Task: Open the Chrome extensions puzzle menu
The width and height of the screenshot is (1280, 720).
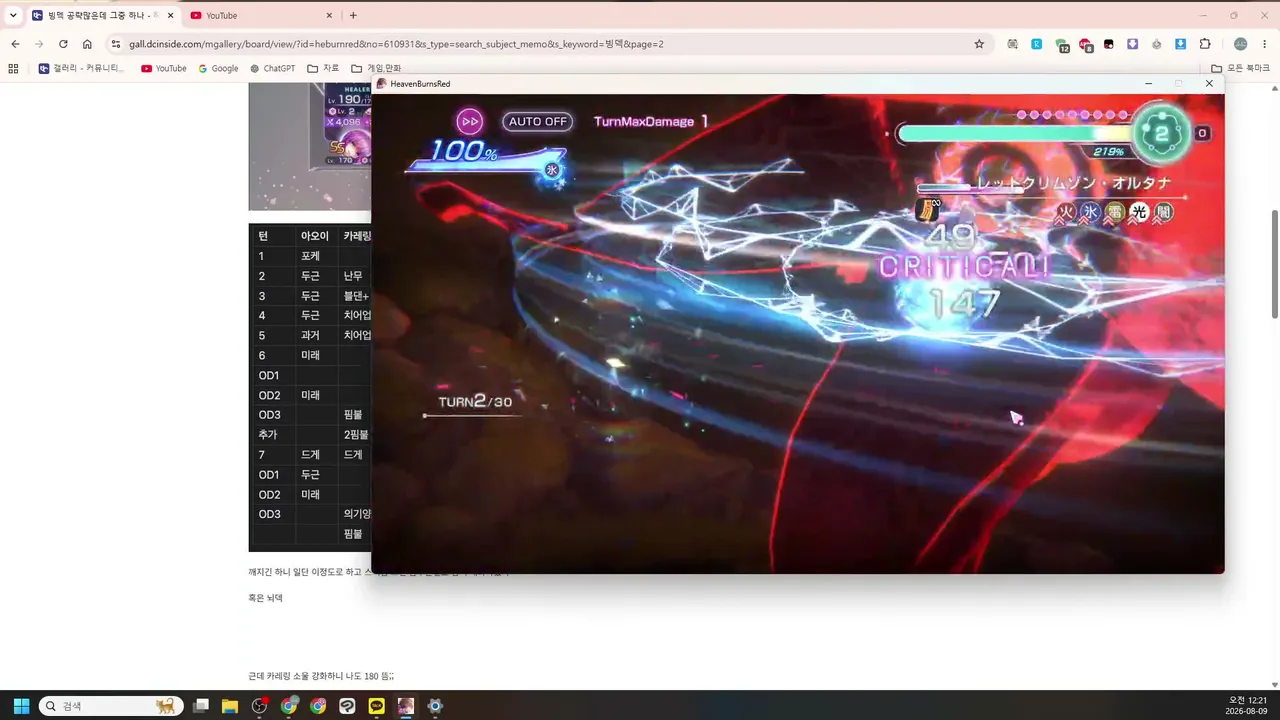Action: tap(1204, 44)
